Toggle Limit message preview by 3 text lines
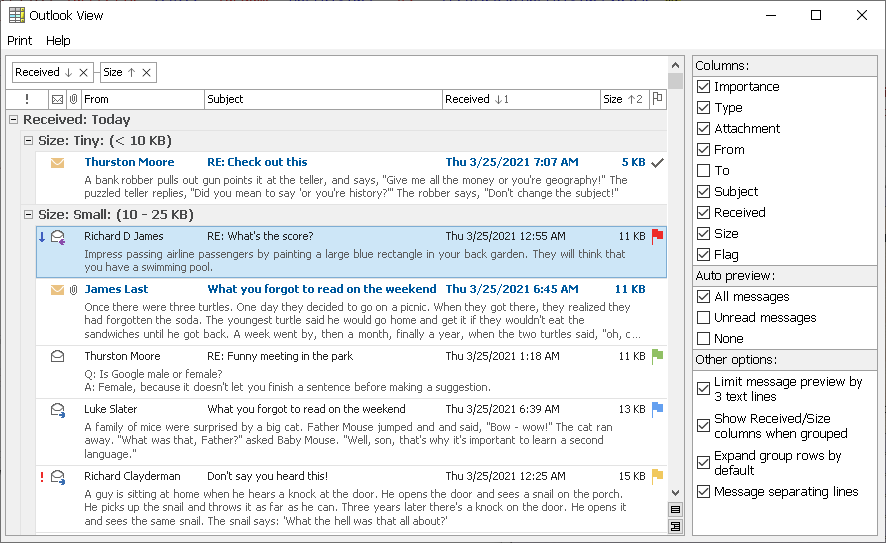The image size is (886, 543). click(703, 389)
